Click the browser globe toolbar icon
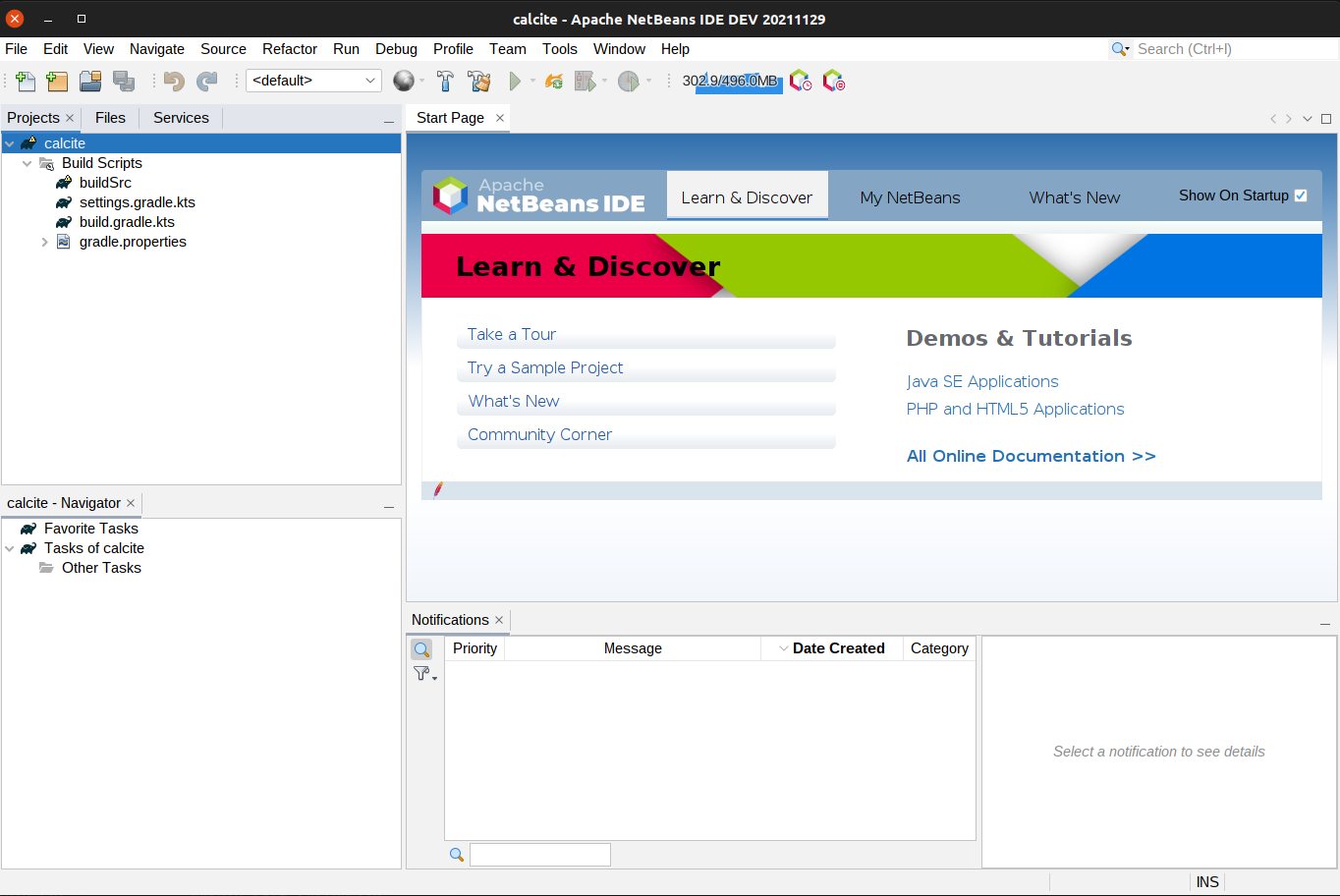This screenshot has width=1340, height=896. pyautogui.click(x=403, y=81)
